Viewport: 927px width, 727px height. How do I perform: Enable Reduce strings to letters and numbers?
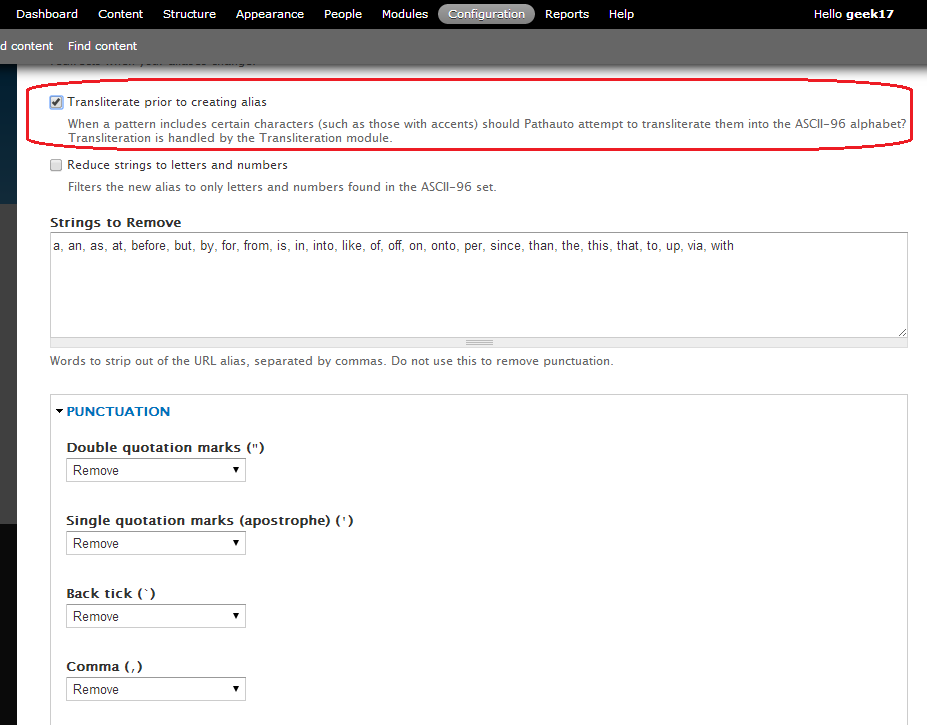point(57,165)
